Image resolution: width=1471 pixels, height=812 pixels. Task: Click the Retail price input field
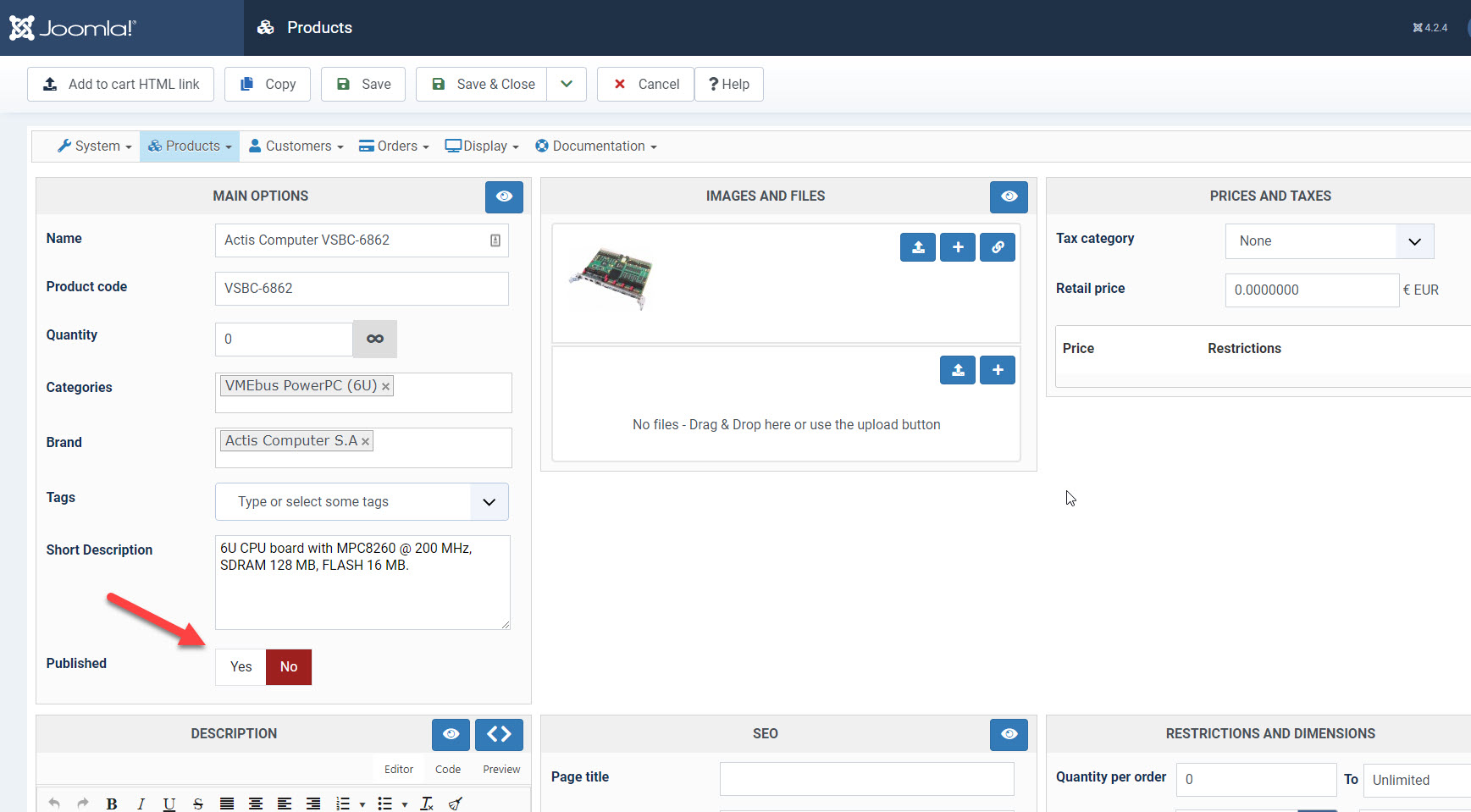(1311, 290)
